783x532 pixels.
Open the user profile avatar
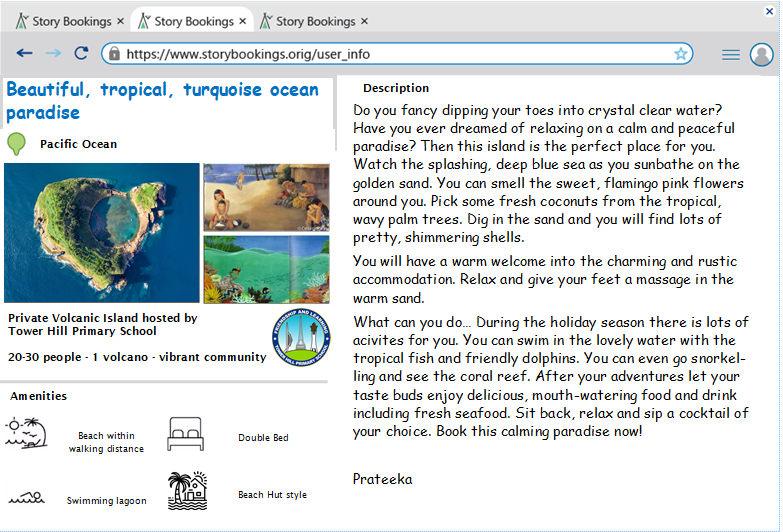point(762,54)
